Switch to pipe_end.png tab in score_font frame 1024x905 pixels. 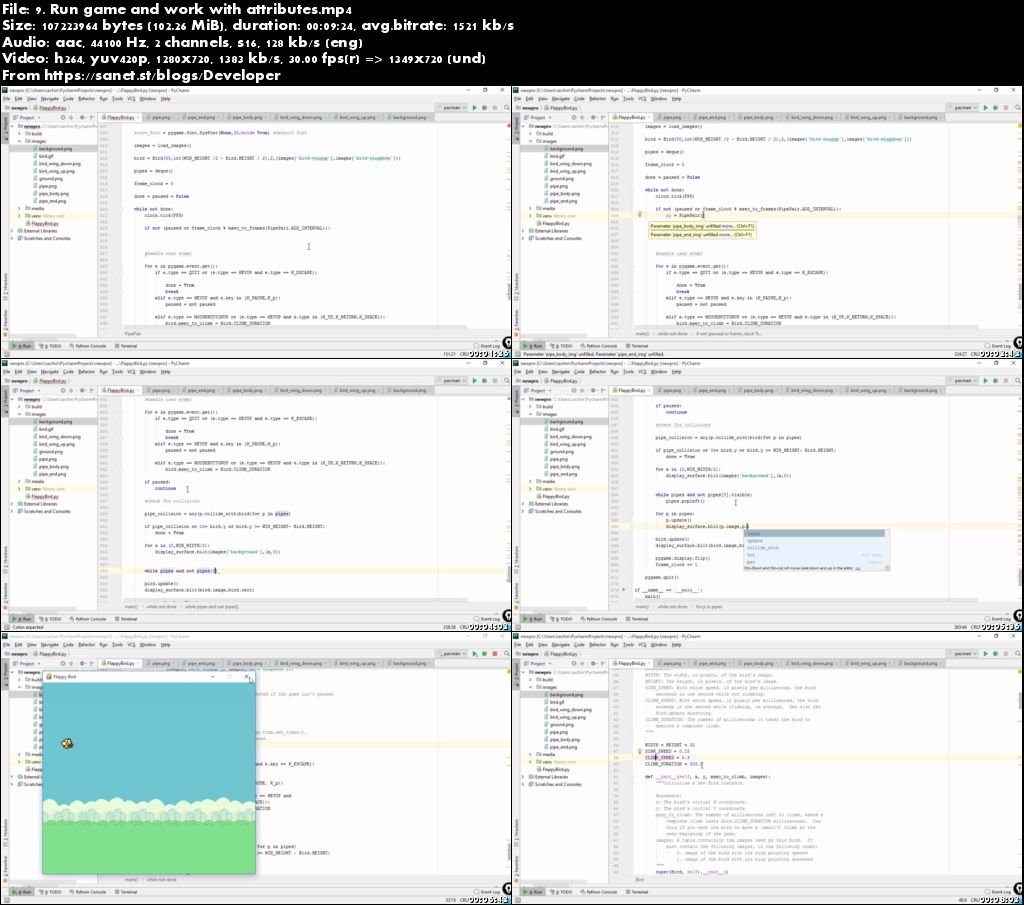[x=201, y=118]
